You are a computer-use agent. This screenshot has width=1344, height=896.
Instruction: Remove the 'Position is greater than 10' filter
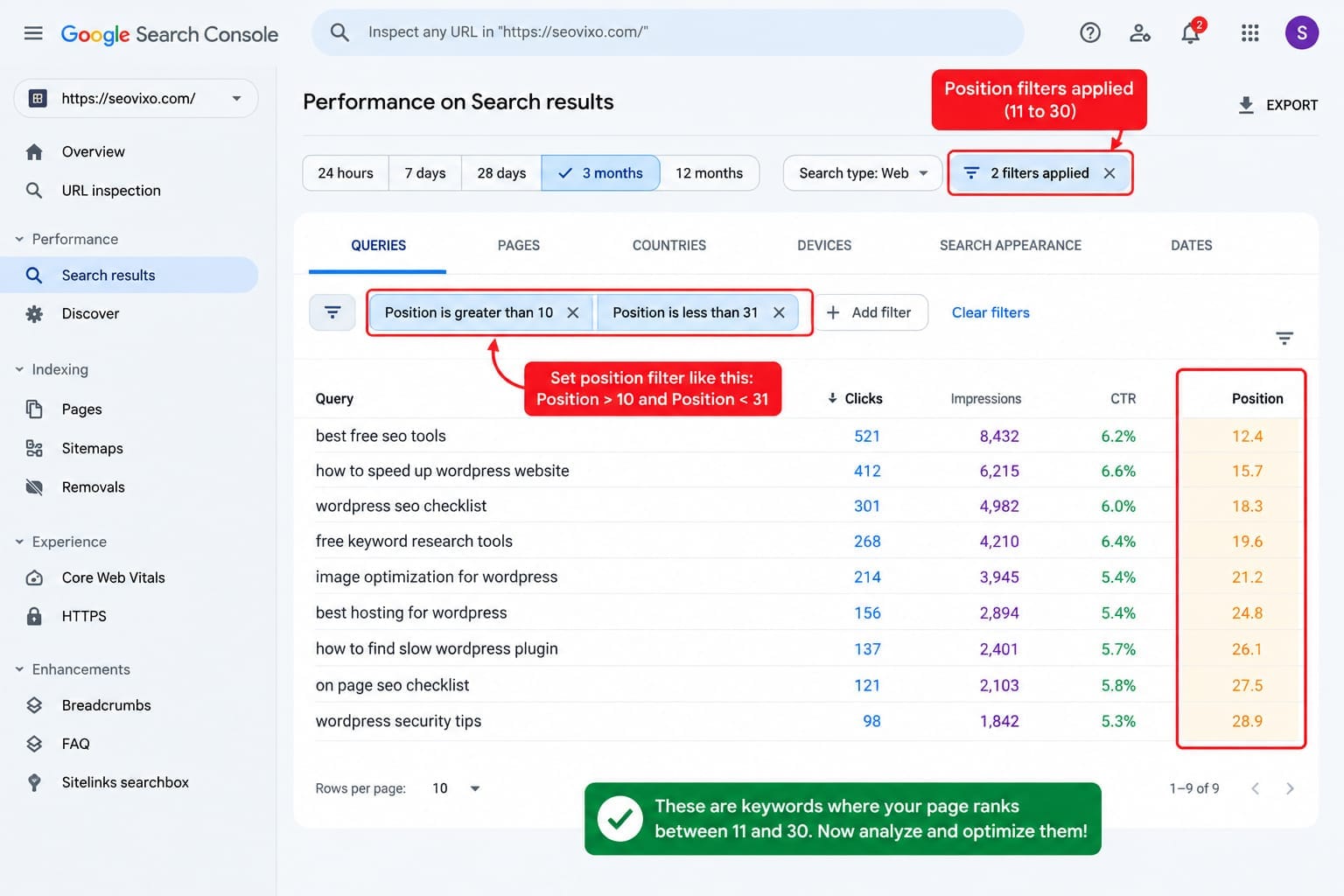tap(573, 312)
